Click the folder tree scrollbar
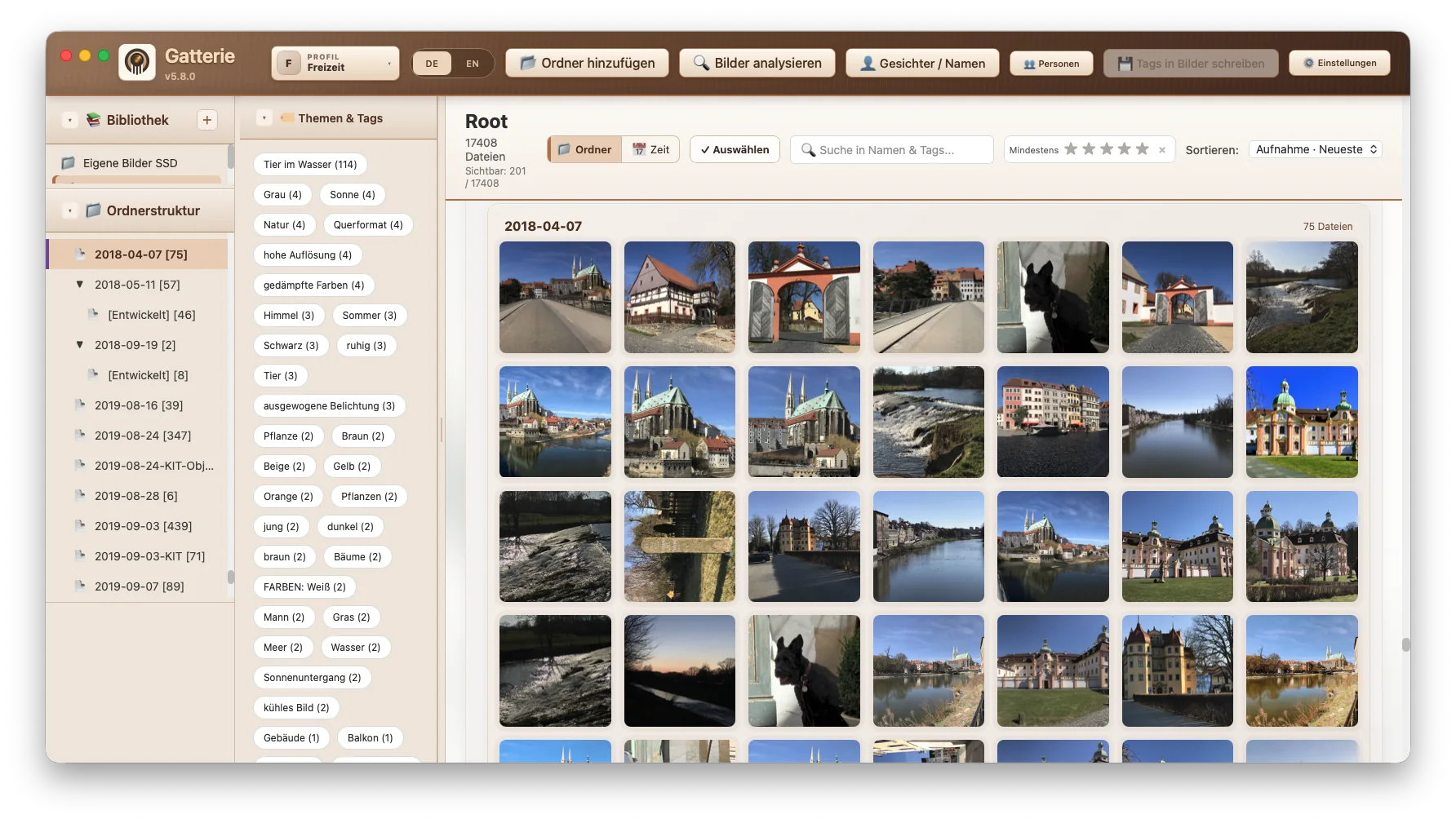This screenshot has height=823, width=1456. (231, 577)
